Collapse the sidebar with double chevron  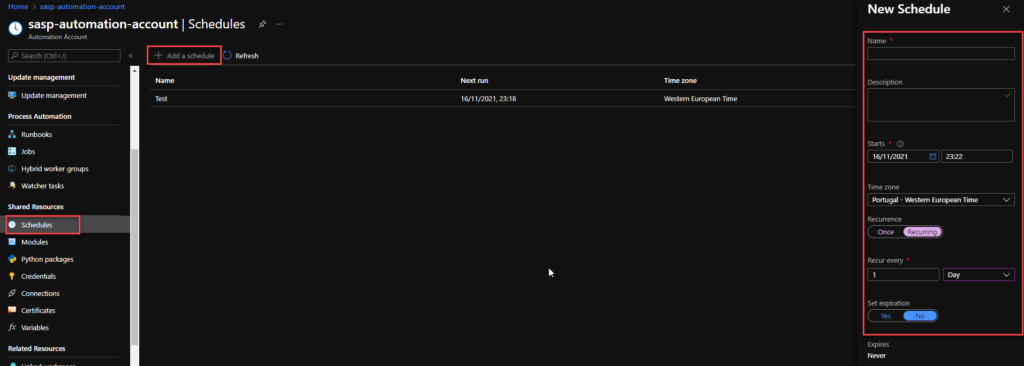click(131, 56)
